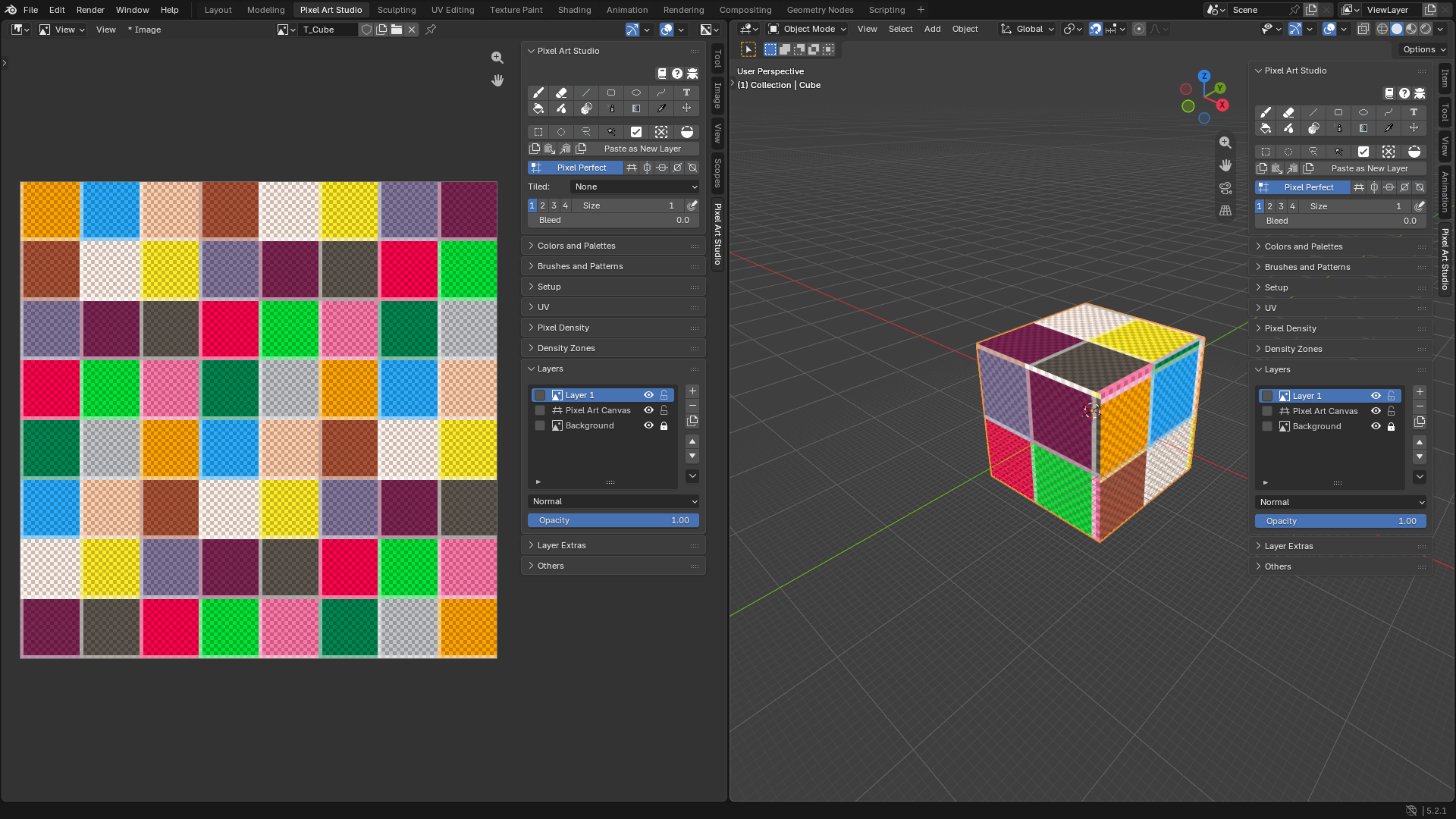Toggle Background layer eye in the 3D viewport panel
The image size is (1456, 819).
point(1376,426)
